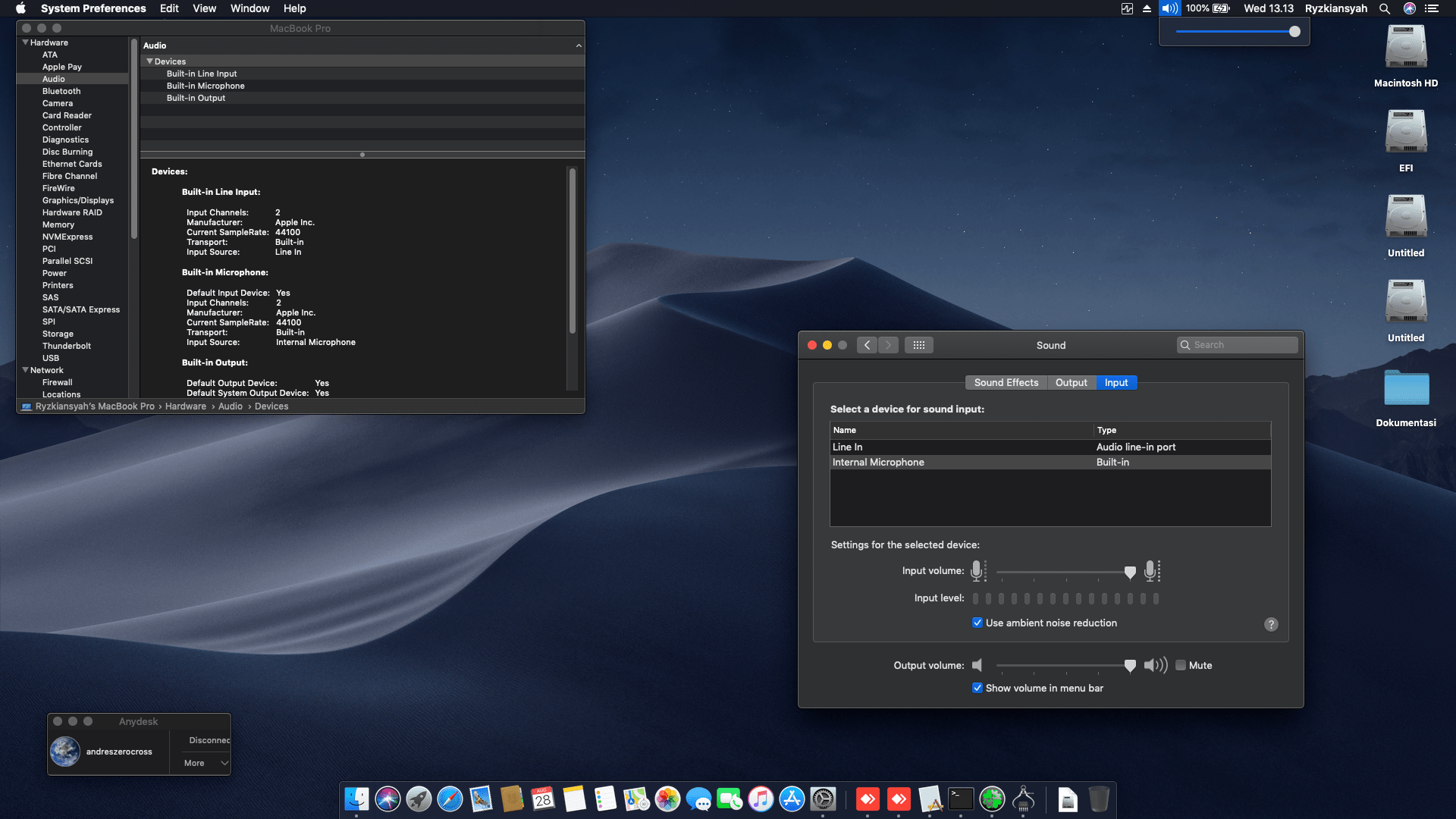Uncheck Use ambient noise reduction

(977, 623)
